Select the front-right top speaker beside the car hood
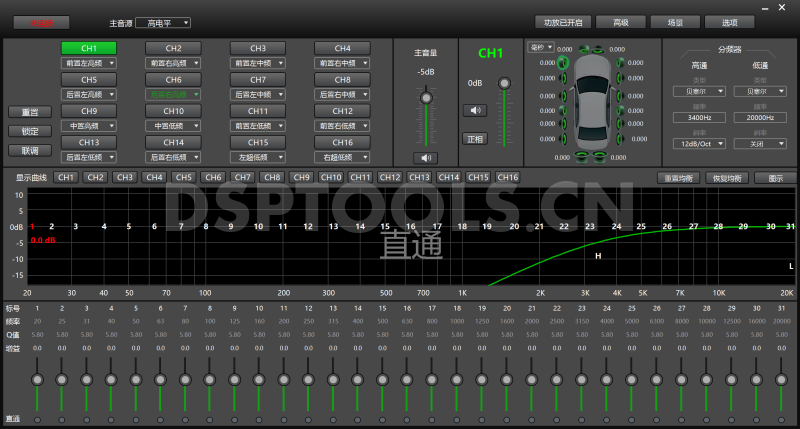Viewport: 800px width, 429px height. tap(620, 63)
